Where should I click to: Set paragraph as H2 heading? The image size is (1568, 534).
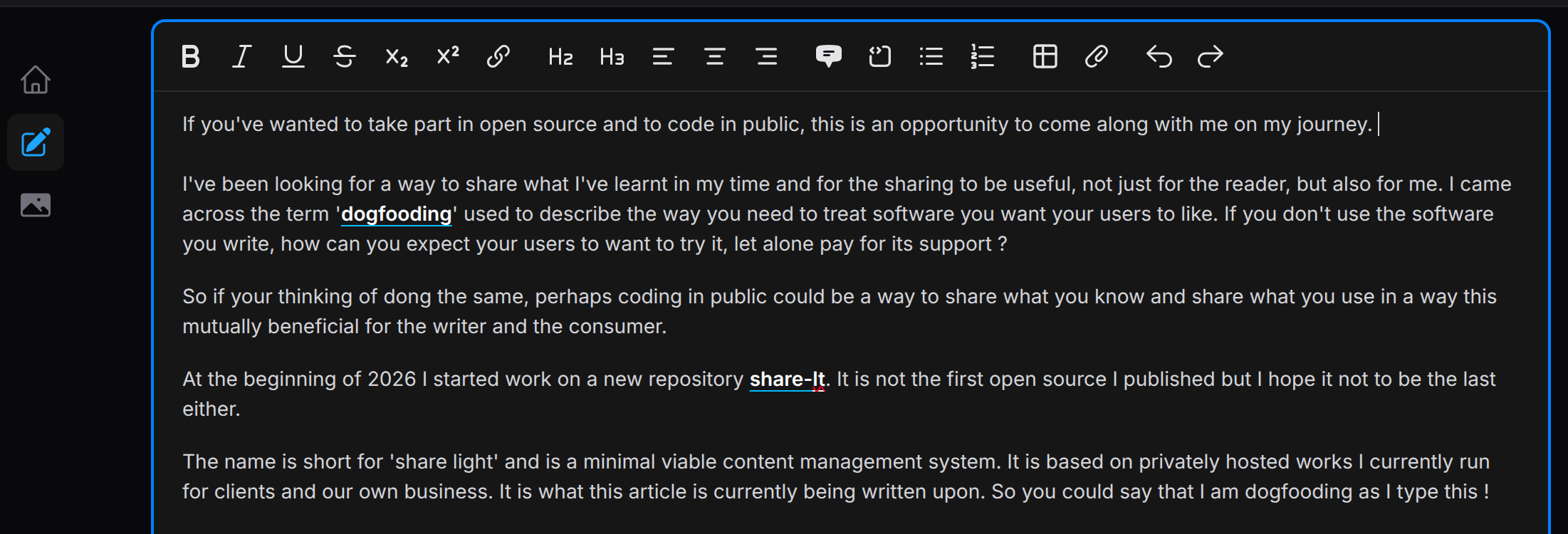560,56
